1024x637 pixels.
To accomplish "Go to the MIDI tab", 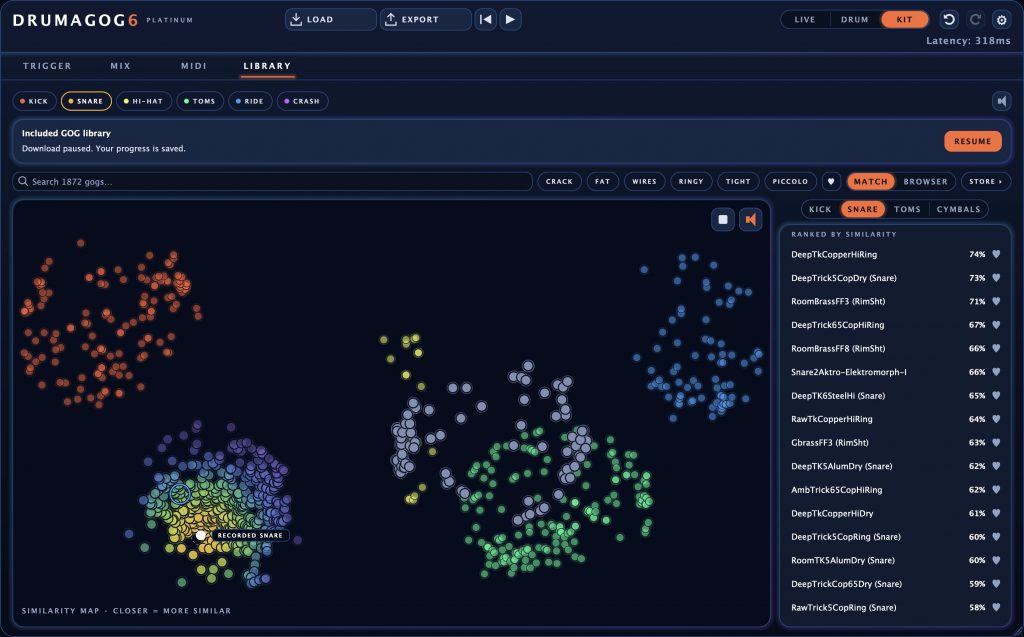I will tap(193, 66).
